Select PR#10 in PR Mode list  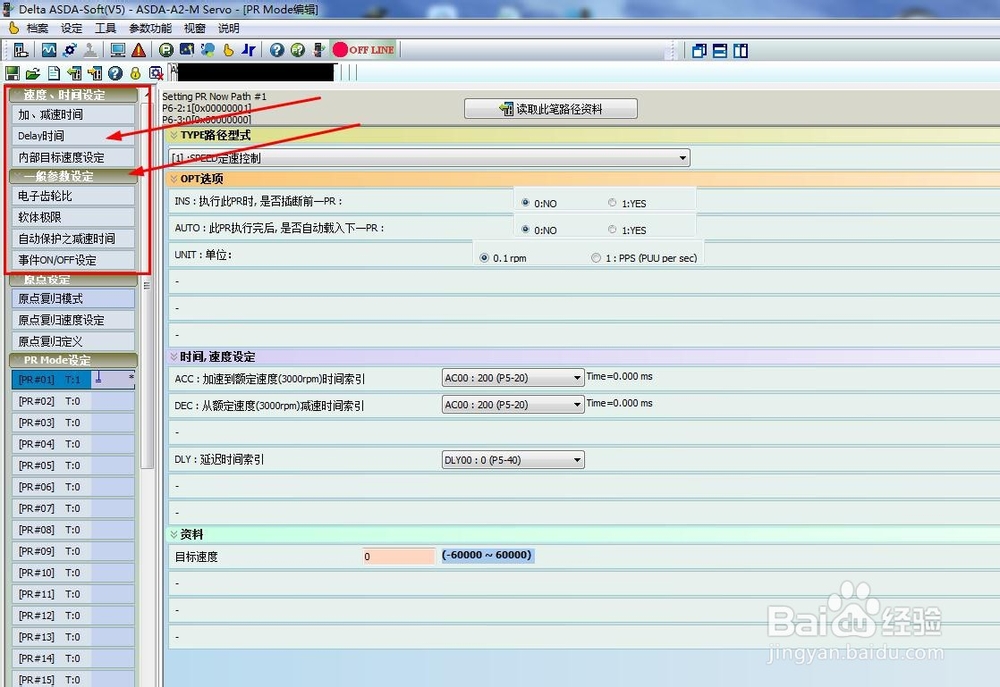[73, 573]
